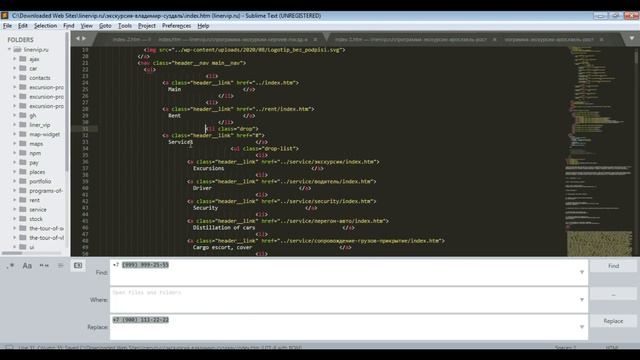Screen dimensions: 640x360
Task: Click the Sublime Text app icon in title bar
Action: click(x=4, y=16)
